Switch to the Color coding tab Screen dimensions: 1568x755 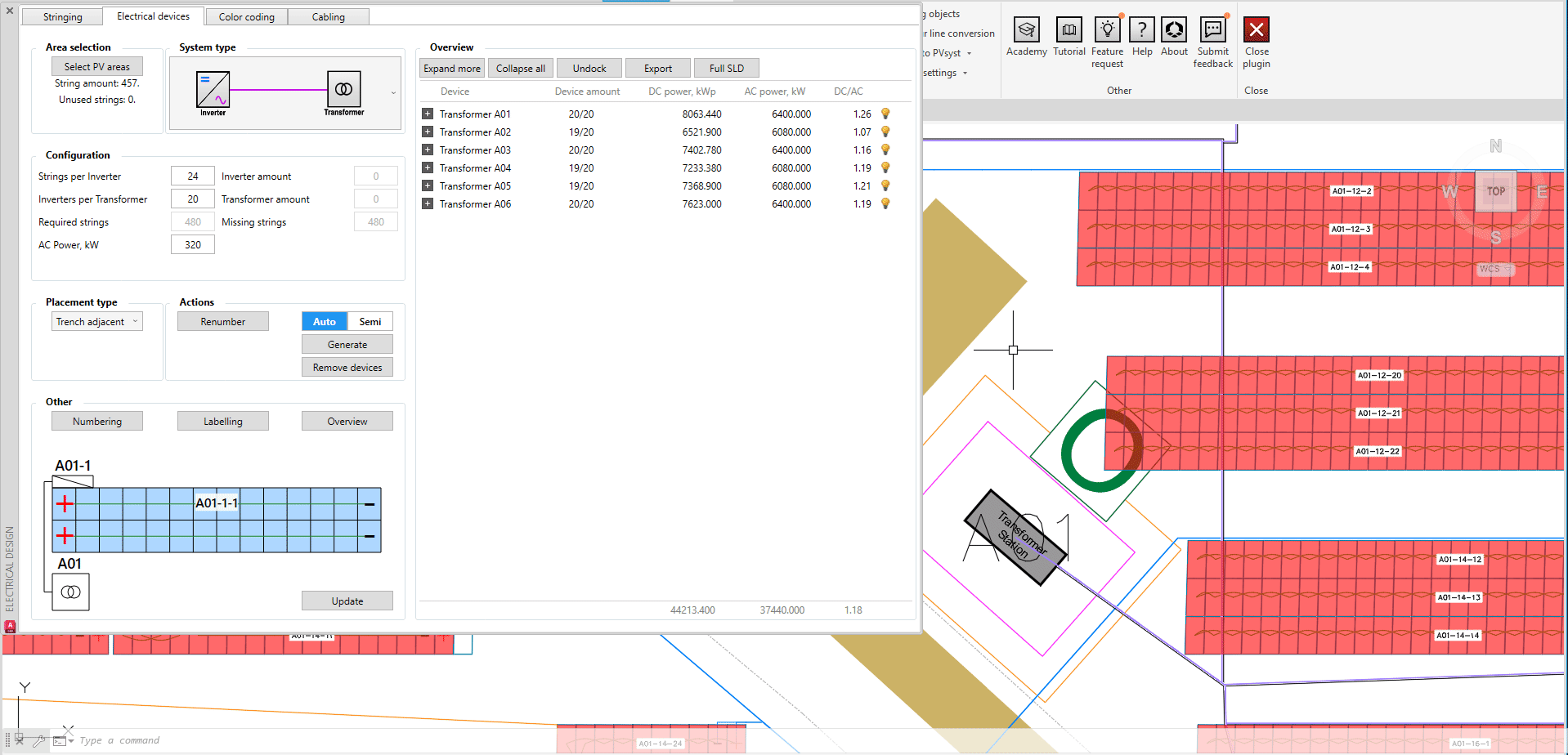coord(246,16)
